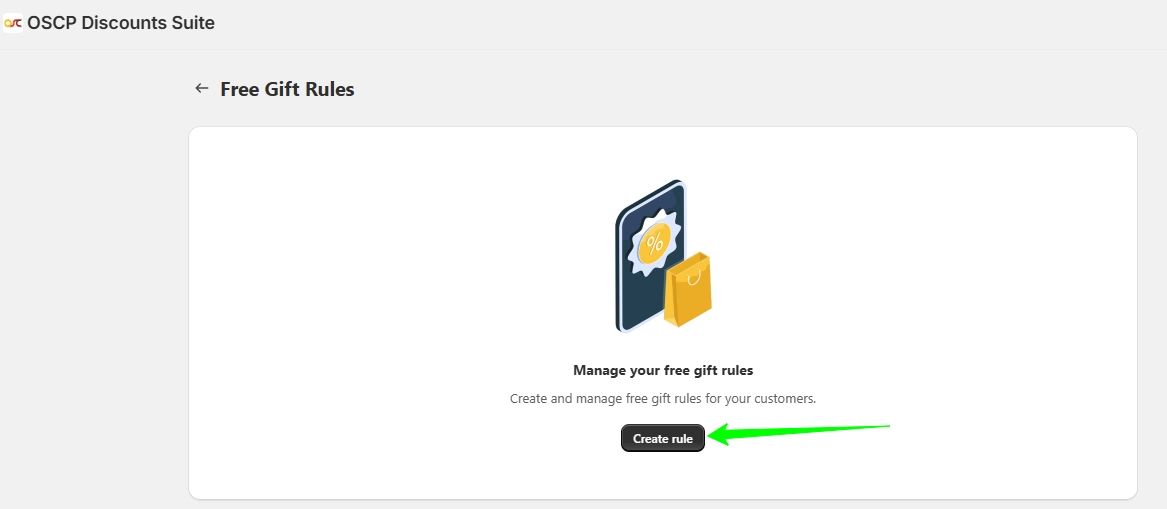Click the Create rule button
Image resolution: width=1167 pixels, height=509 pixels.
(662, 438)
